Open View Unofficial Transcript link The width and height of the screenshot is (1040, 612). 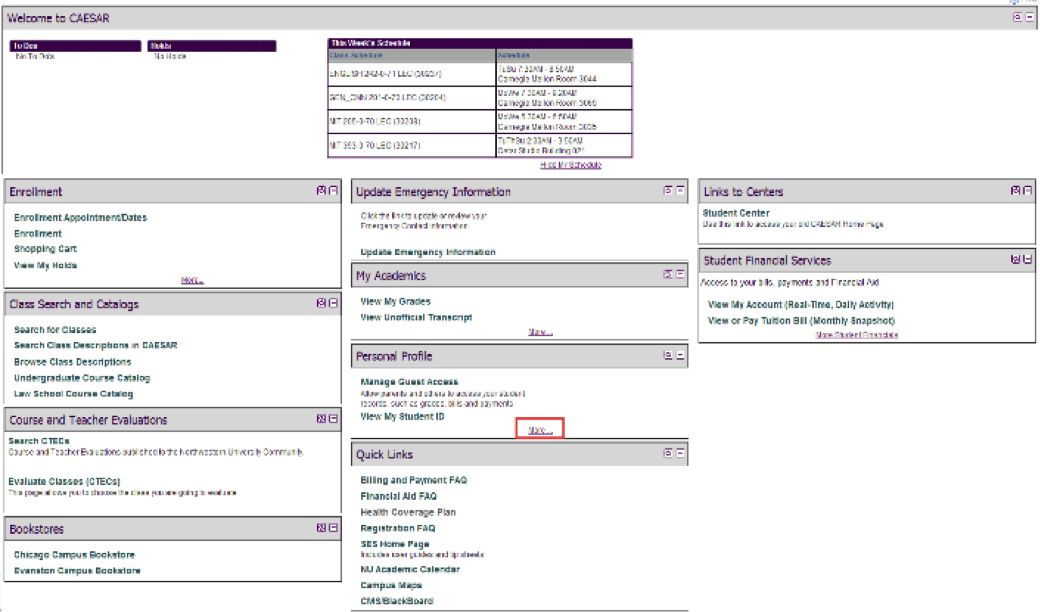click(x=416, y=318)
